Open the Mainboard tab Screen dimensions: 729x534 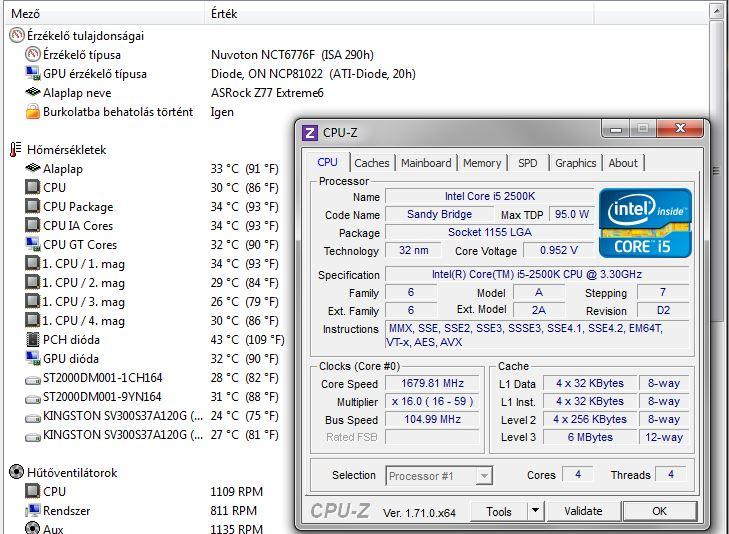click(426, 163)
